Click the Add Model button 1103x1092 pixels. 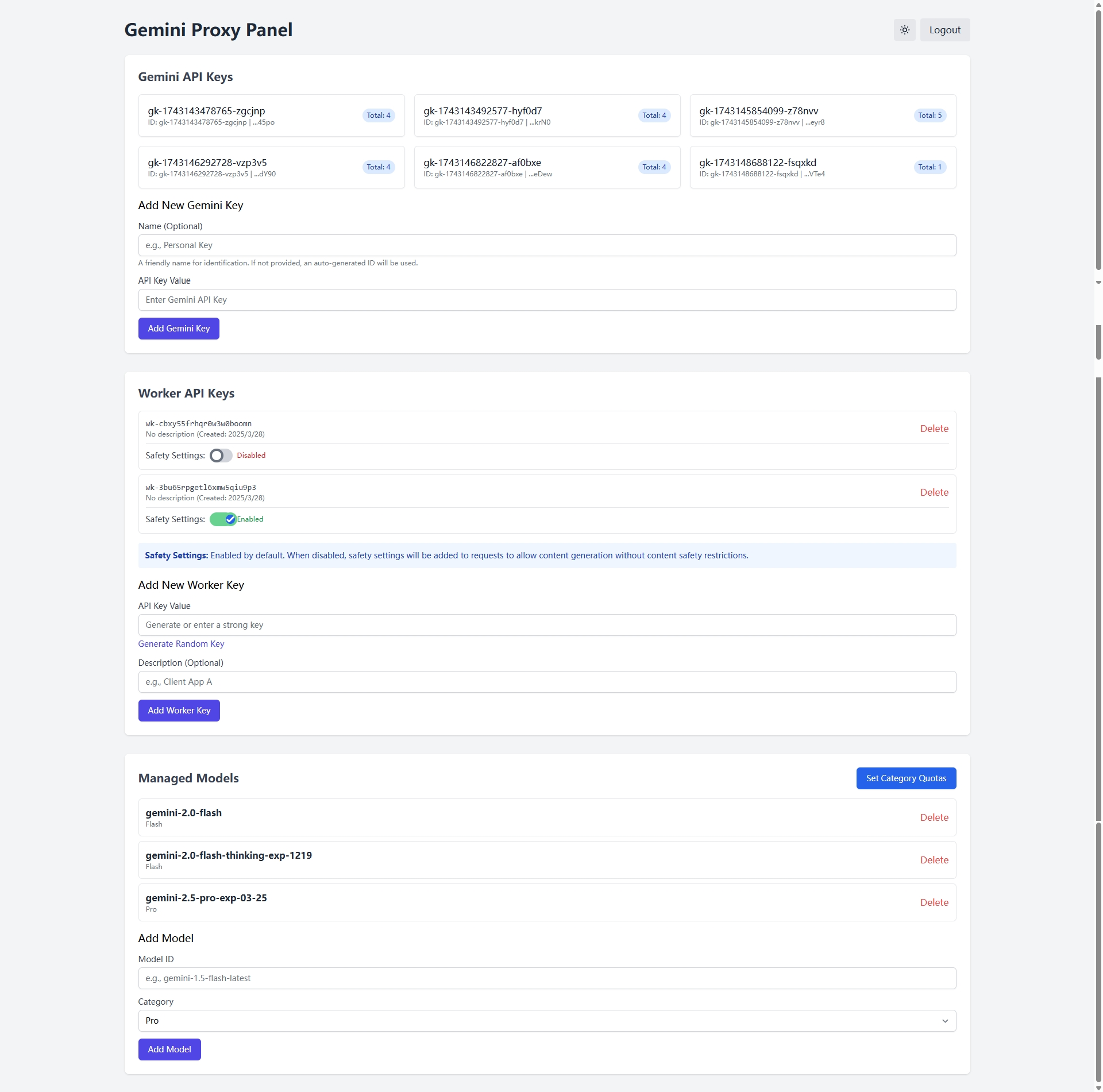click(169, 1049)
